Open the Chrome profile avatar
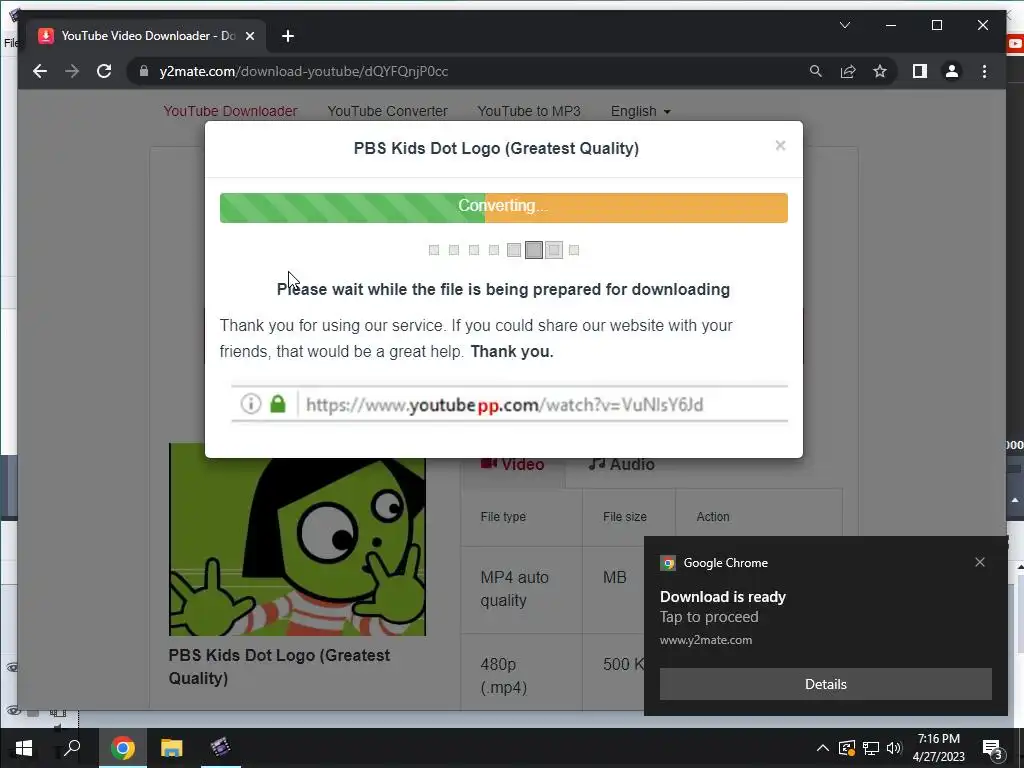The image size is (1024, 768). (x=952, y=71)
